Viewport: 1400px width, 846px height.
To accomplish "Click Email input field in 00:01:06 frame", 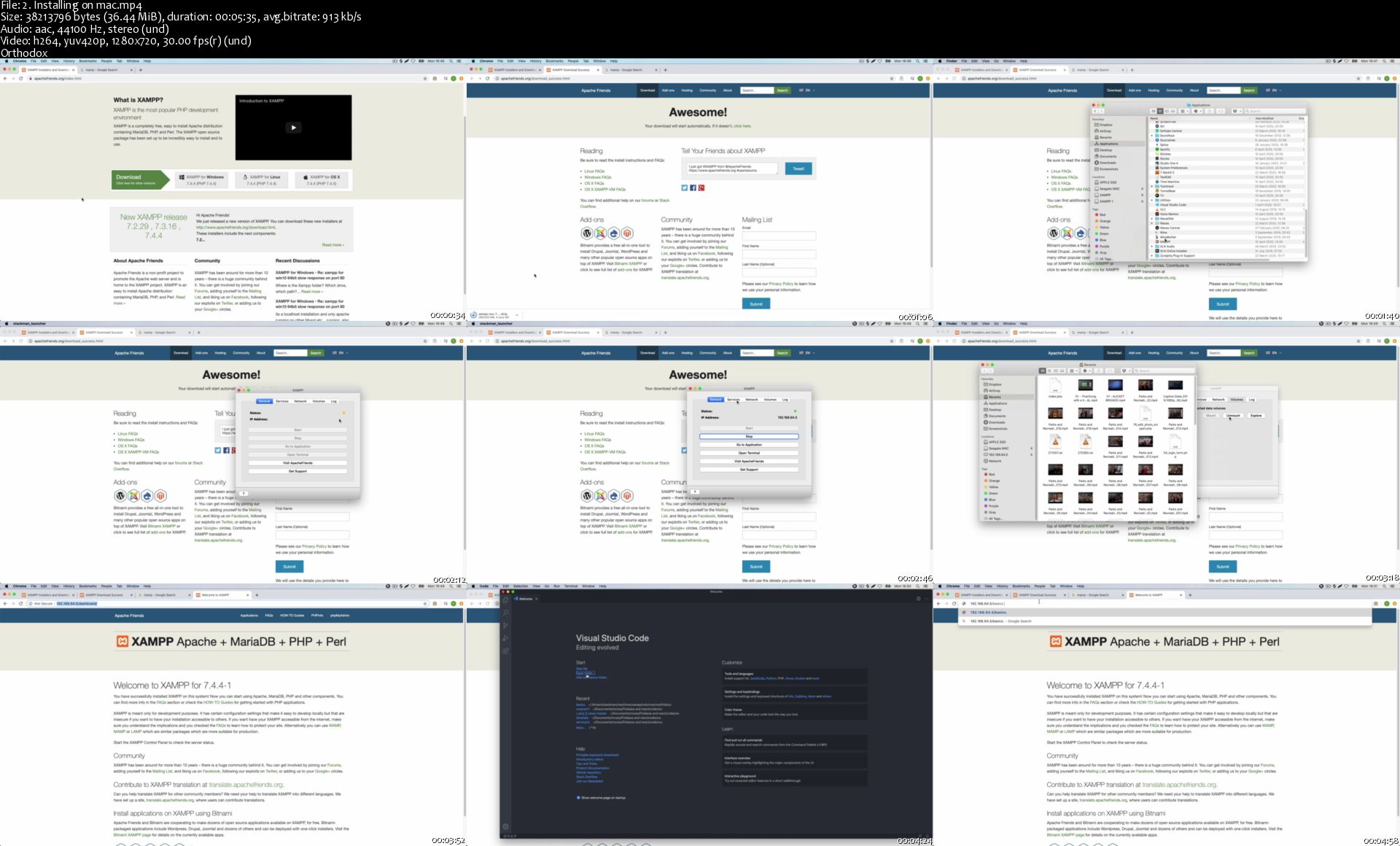I will pos(779,236).
